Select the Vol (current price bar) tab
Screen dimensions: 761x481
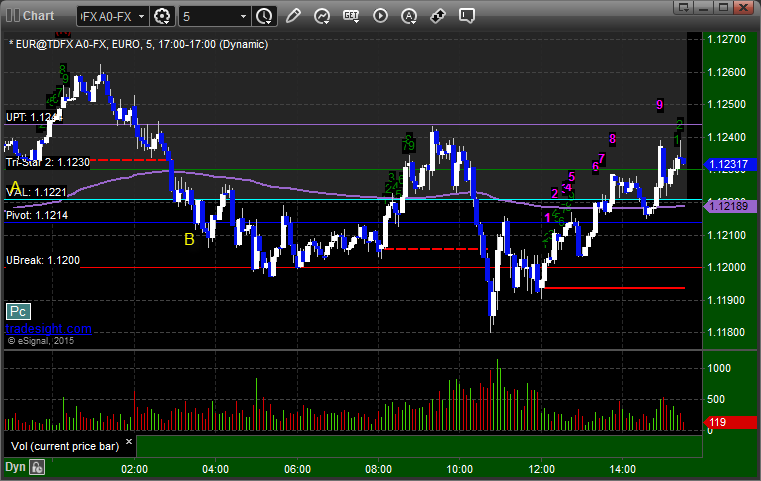65,446
